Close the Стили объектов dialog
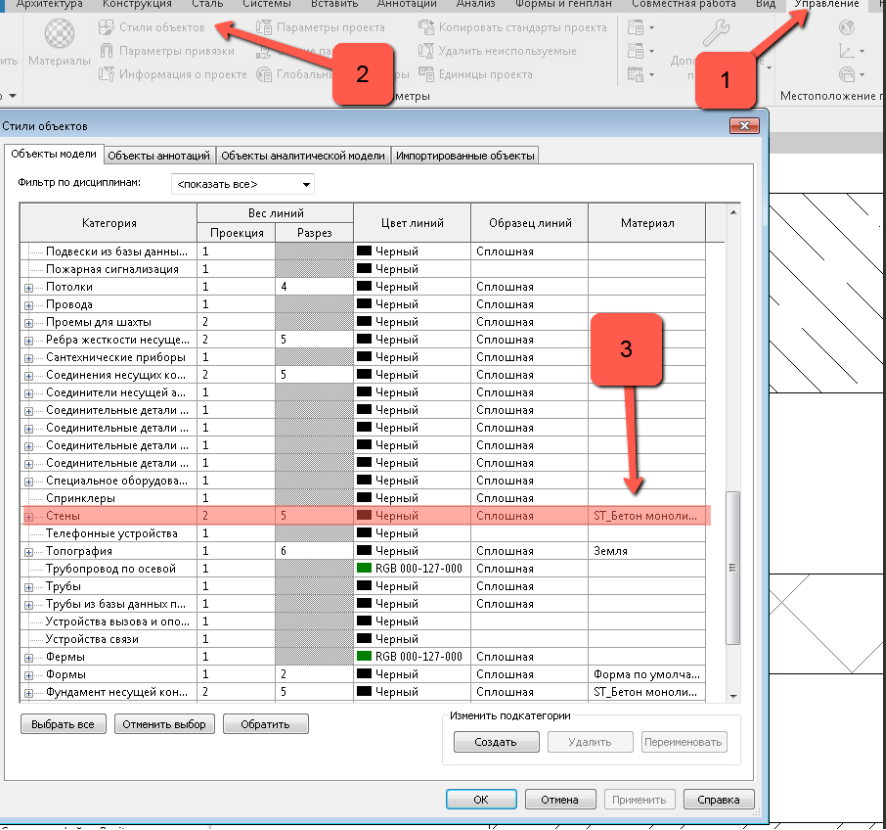 tap(744, 125)
